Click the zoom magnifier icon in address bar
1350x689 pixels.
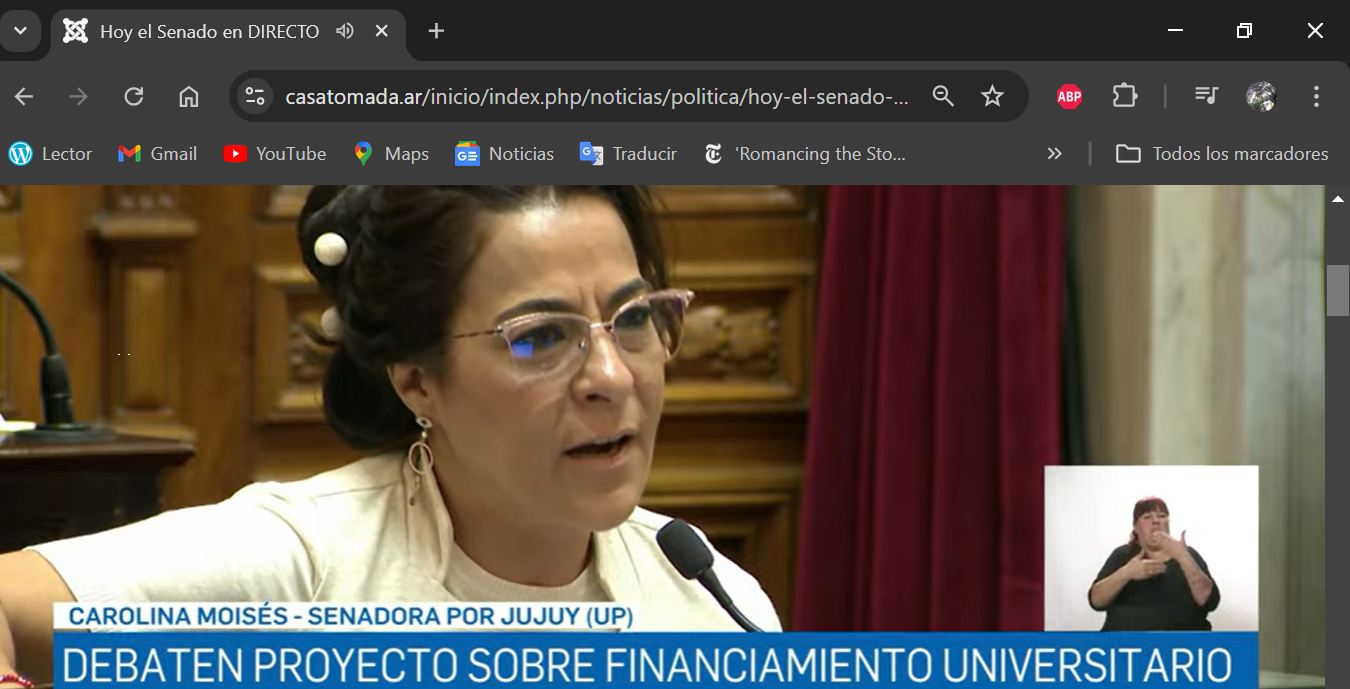click(942, 96)
